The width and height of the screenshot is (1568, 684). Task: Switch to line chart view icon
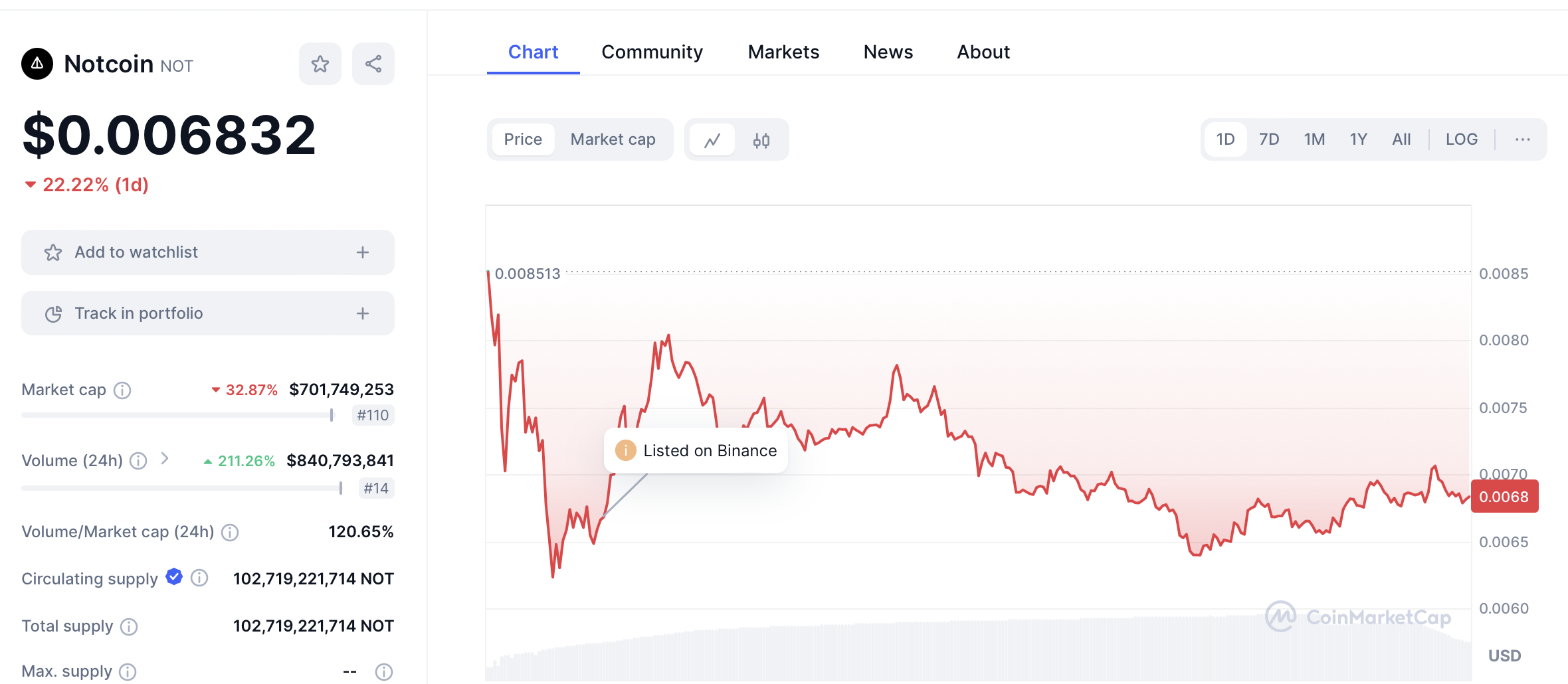tap(712, 140)
